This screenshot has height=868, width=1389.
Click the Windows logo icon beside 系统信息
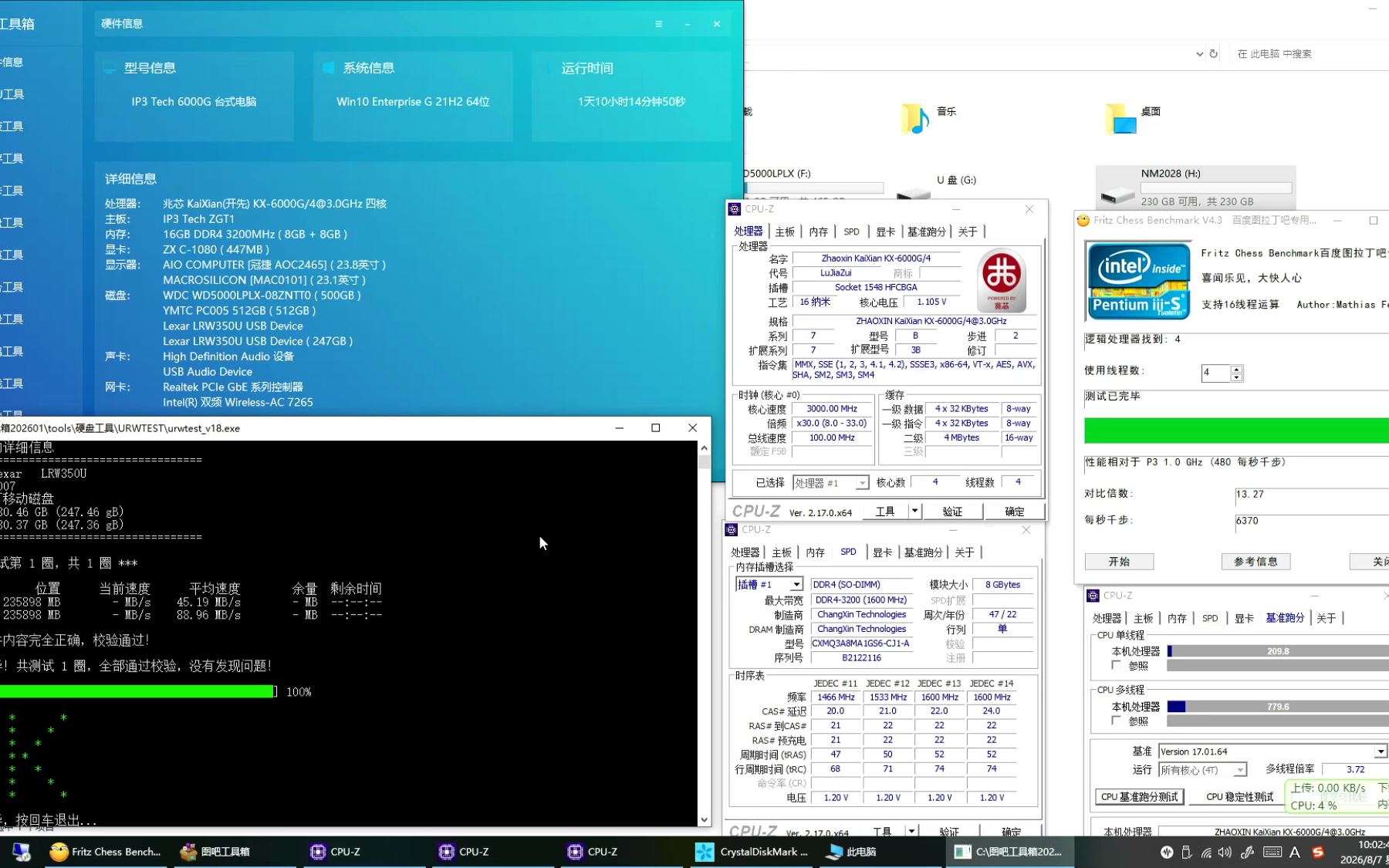coord(329,68)
